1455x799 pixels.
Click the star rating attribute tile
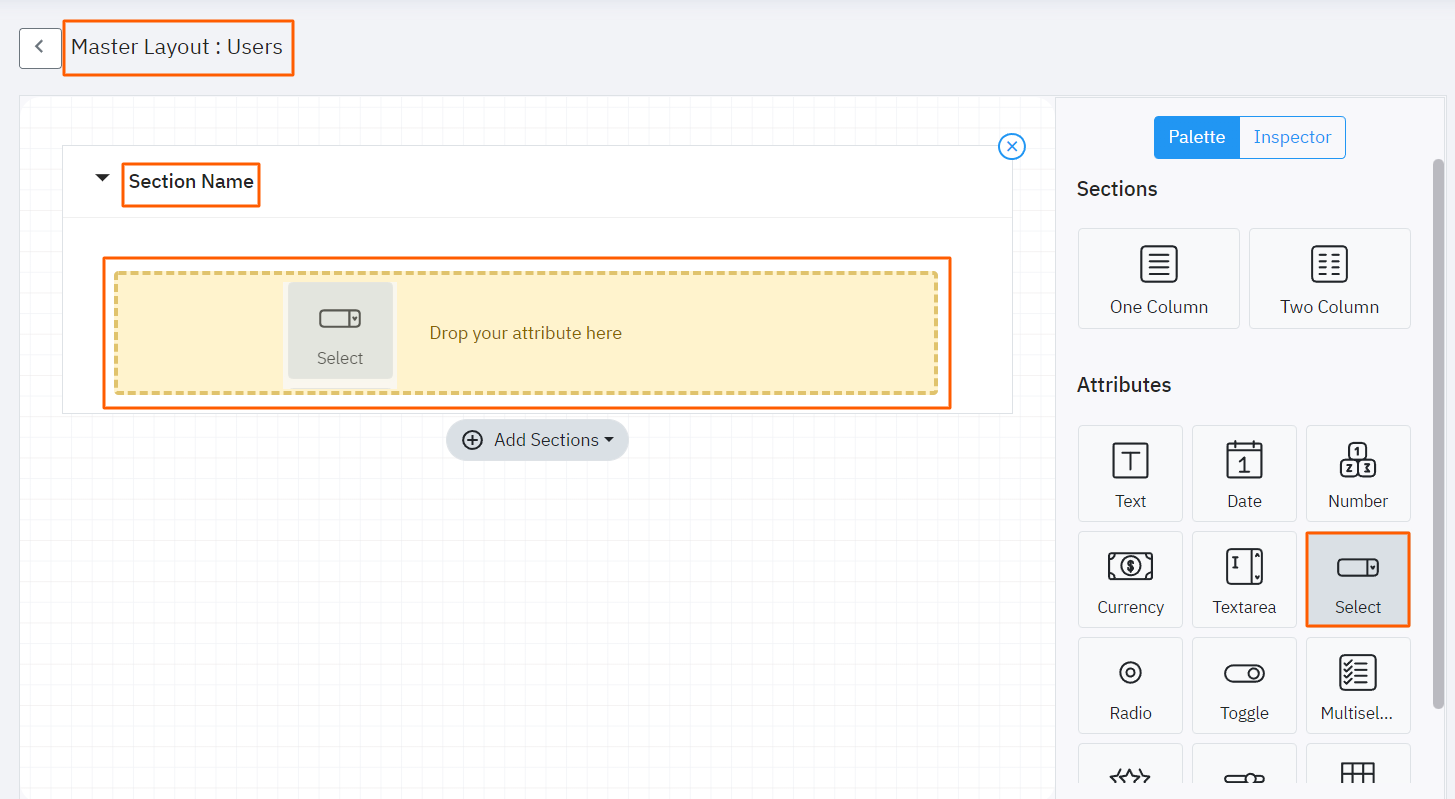coord(1130,772)
